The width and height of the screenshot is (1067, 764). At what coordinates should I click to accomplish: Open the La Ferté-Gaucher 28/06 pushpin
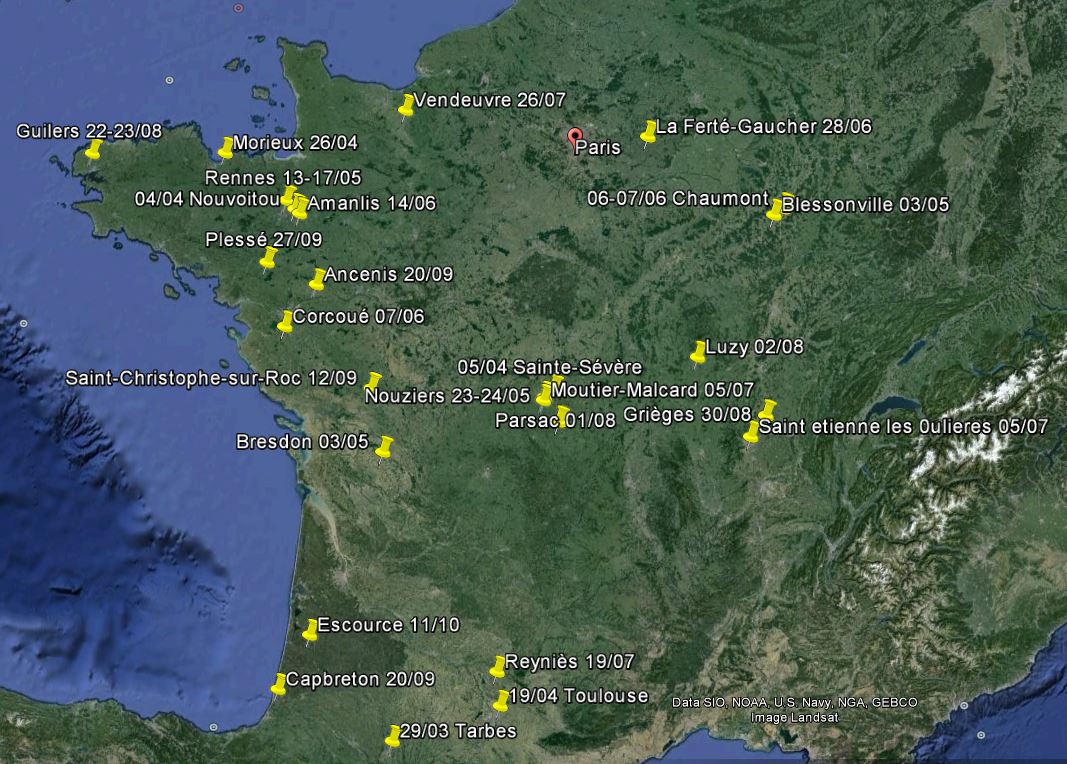[649, 131]
